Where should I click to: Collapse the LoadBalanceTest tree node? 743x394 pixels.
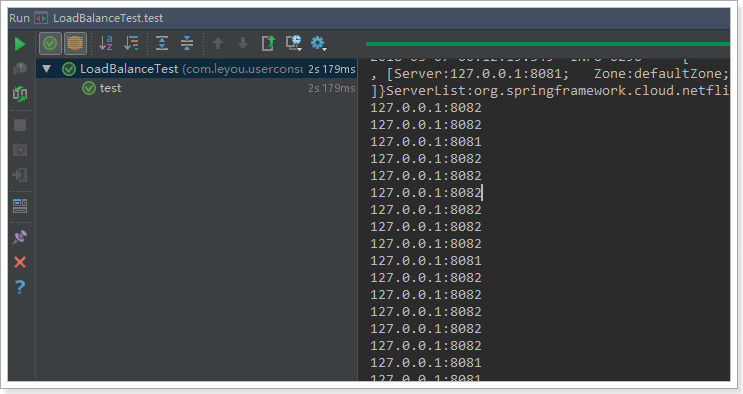pyautogui.click(x=46, y=69)
